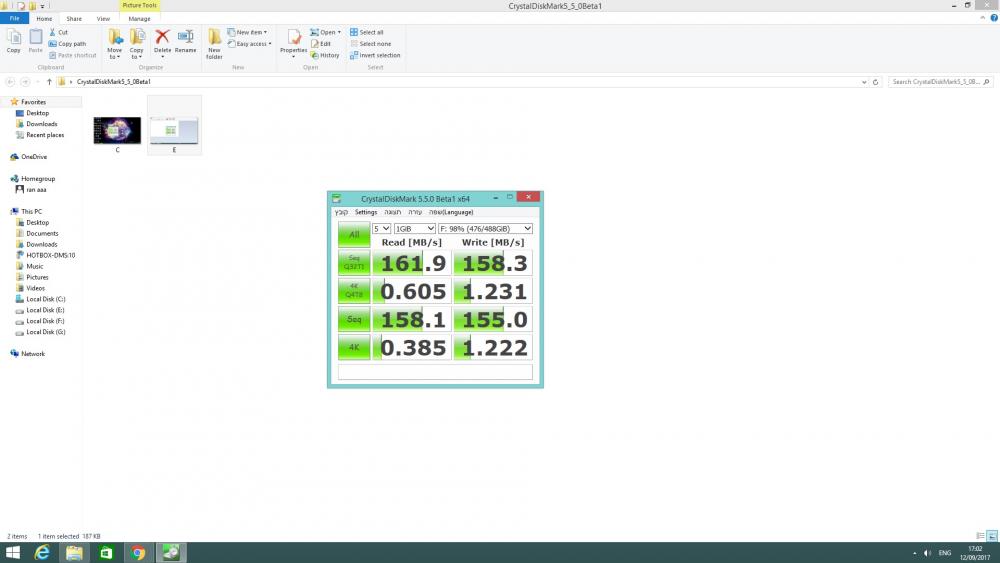Screen dimensions: 1000x563
Task: Expand the Open button dropdown
Action: point(339,32)
